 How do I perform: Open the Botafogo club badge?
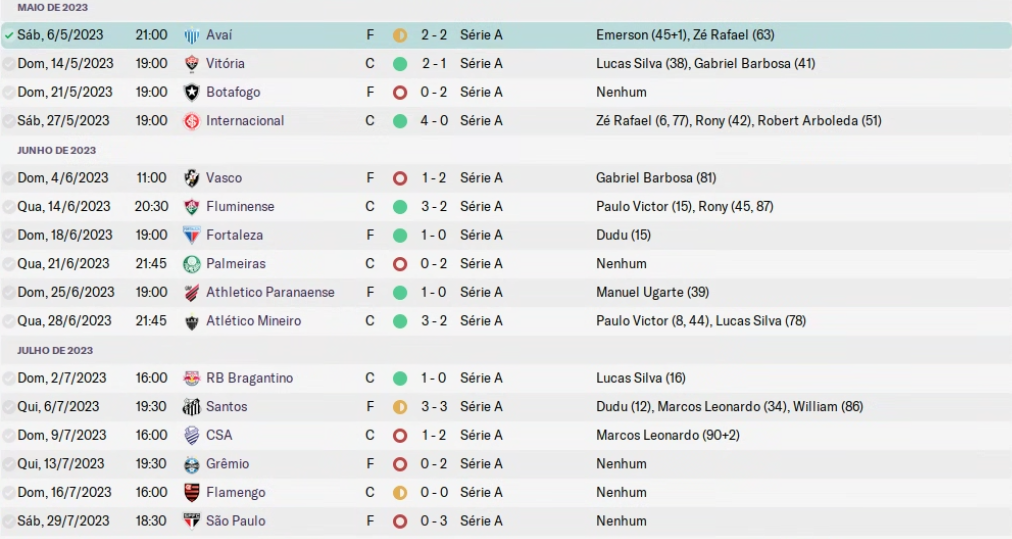pos(192,92)
